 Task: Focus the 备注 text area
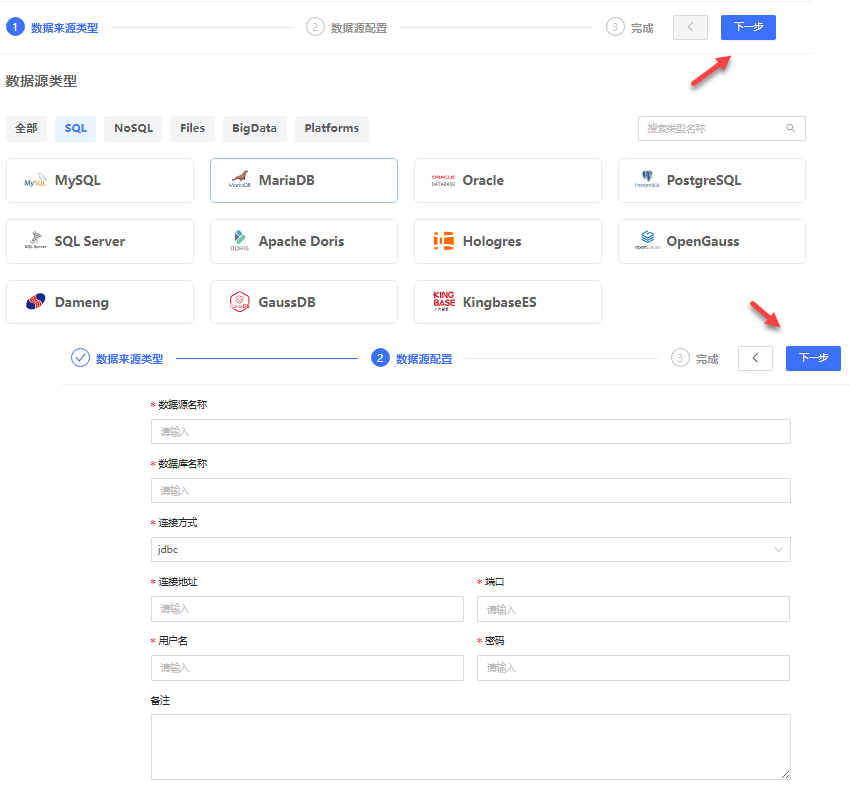click(471, 747)
